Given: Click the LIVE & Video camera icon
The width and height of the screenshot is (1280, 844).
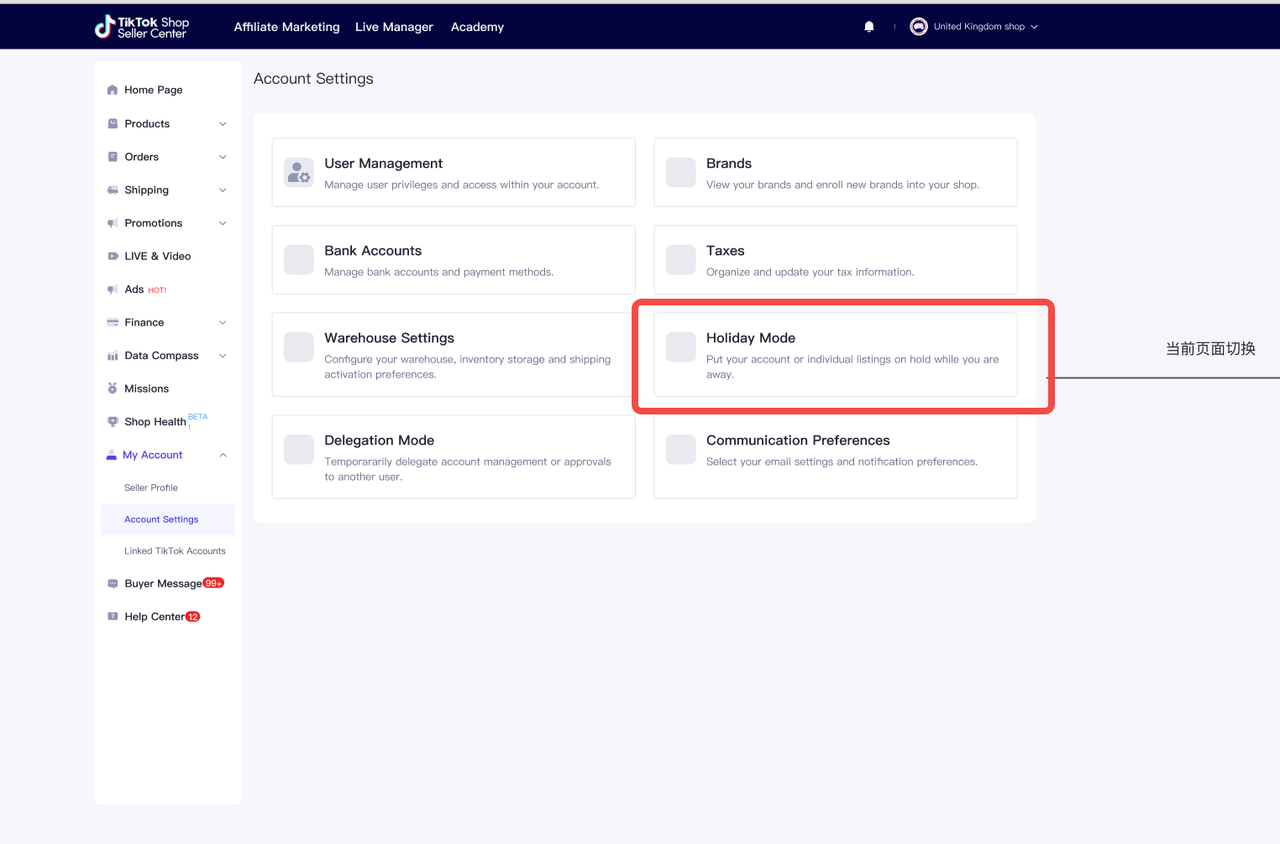Looking at the screenshot, I should [x=113, y=256].
